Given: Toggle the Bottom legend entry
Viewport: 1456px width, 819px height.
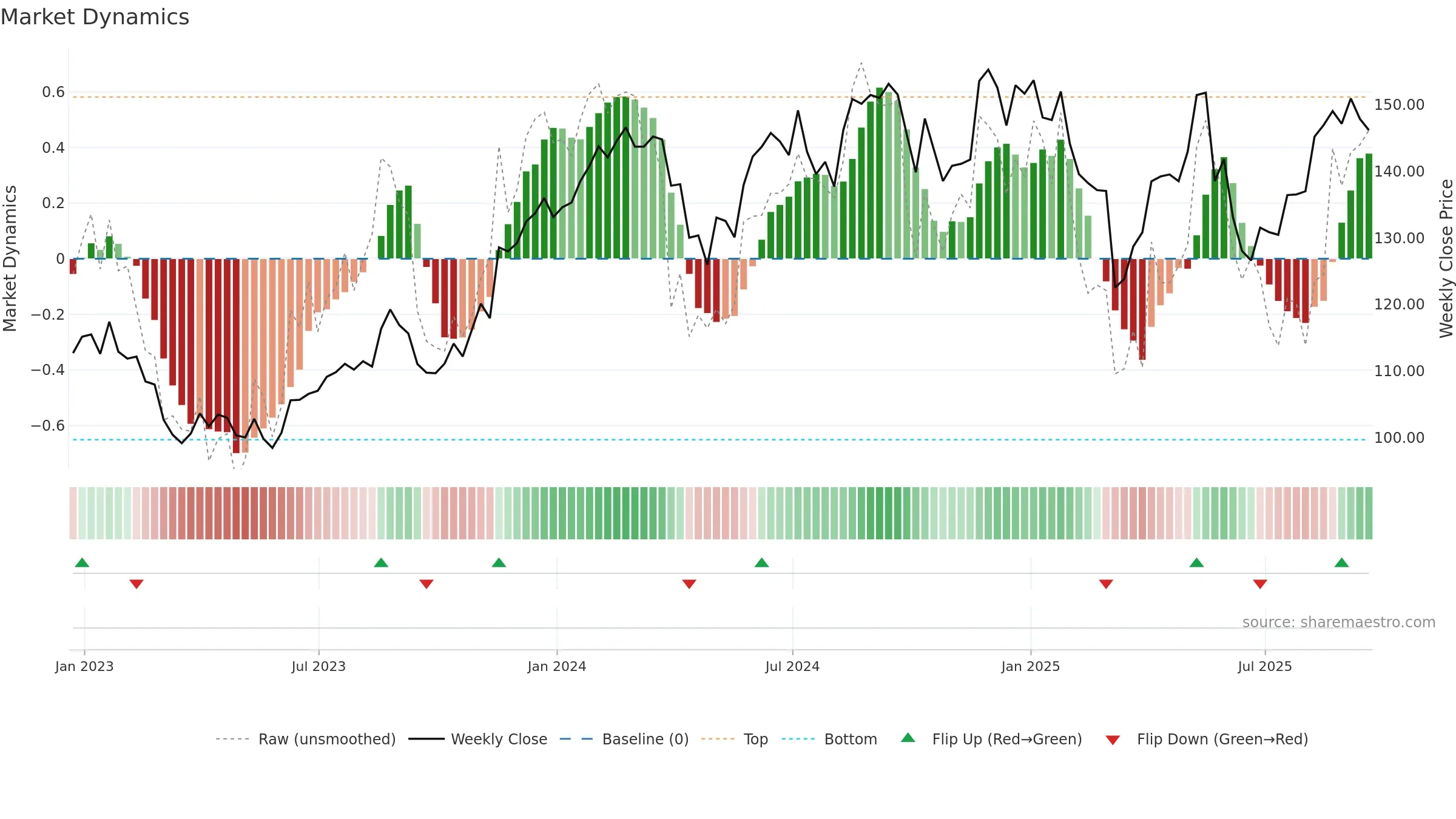Looking at the screenshot, I should pos(829,739).
